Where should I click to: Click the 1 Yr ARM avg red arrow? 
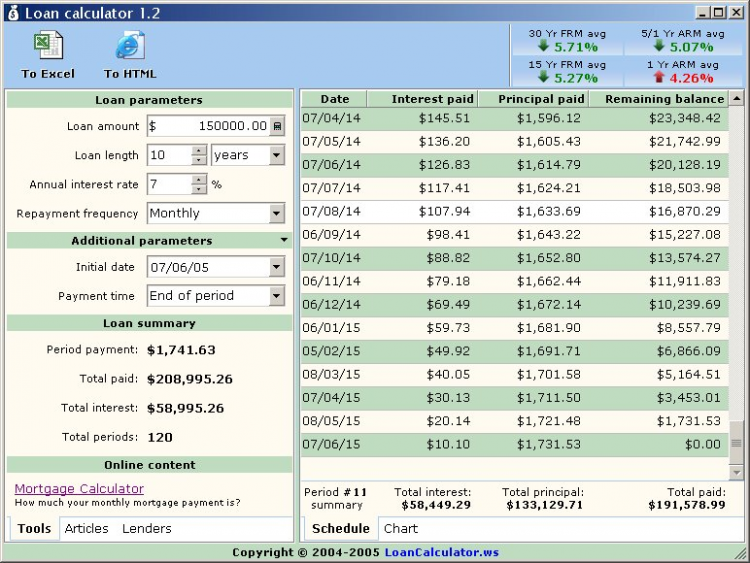pyautogui.click(x=657, y=78)
